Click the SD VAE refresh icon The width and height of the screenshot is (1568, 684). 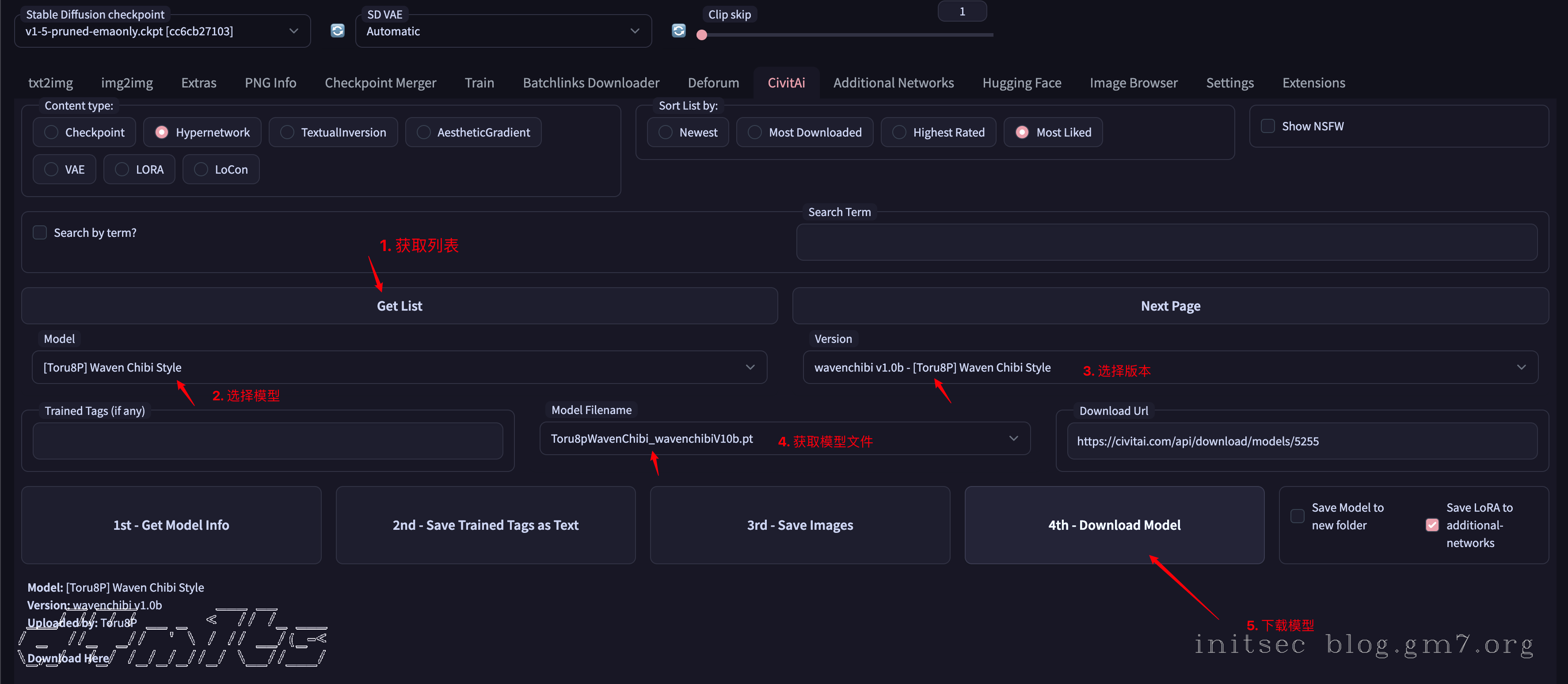(x=678, y=30)
